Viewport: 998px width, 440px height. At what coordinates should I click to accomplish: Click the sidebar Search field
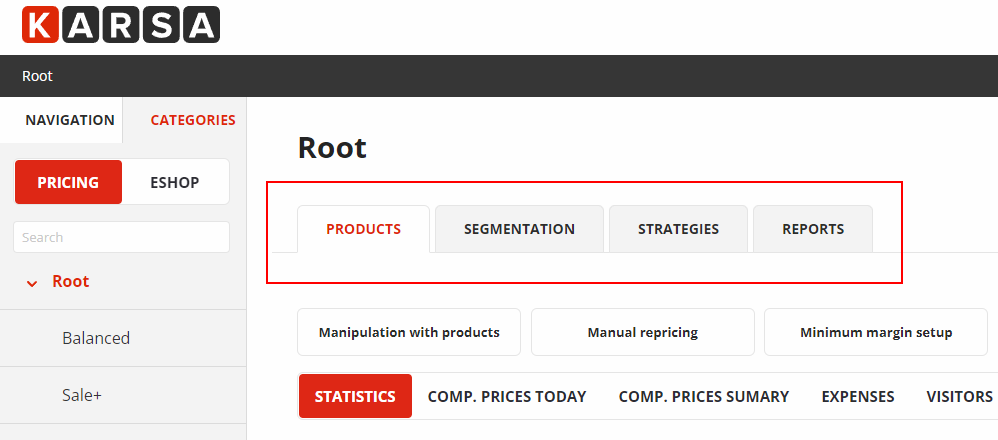point(121,237)
